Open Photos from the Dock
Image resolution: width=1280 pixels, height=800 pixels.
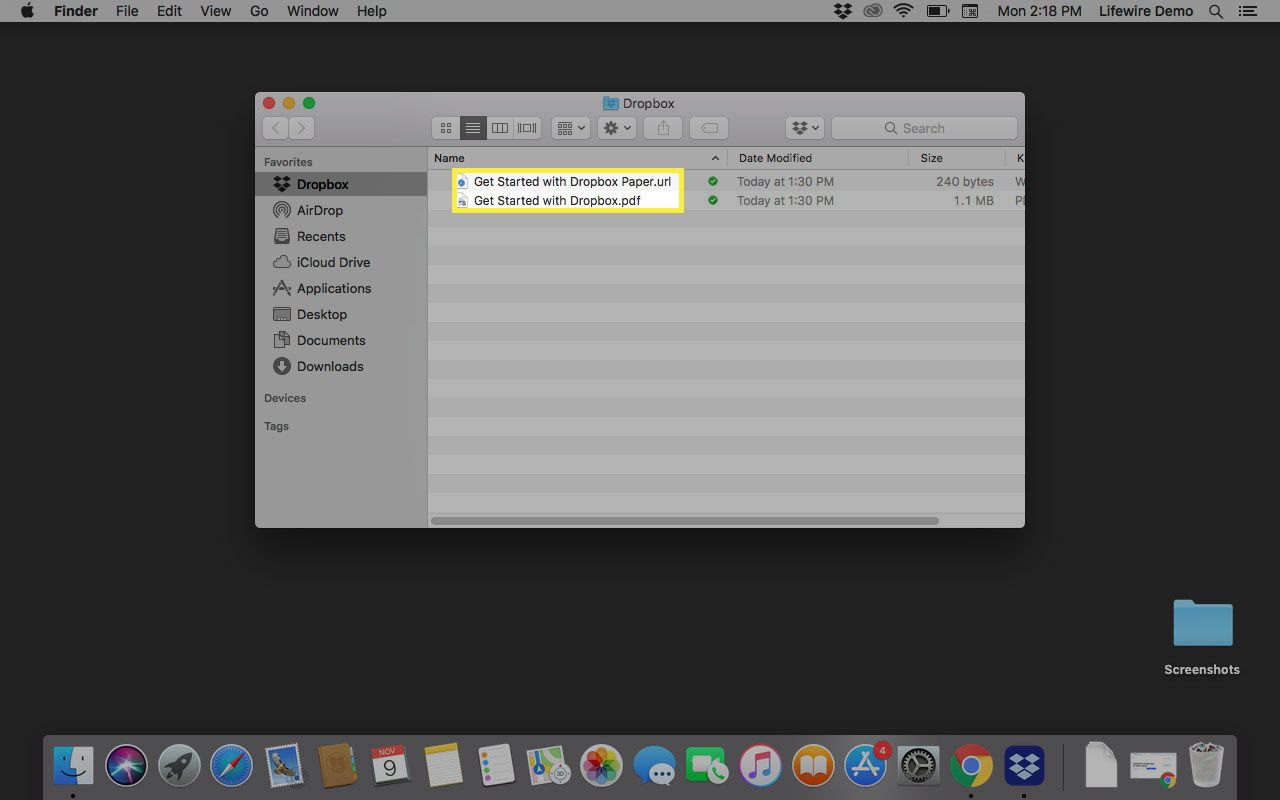(601, 766)
